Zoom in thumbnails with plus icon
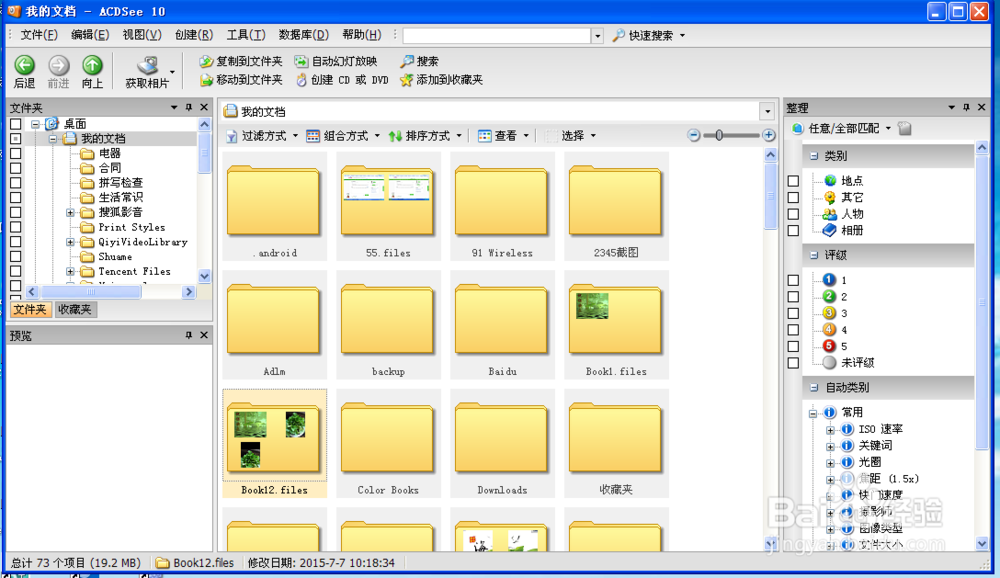The width and height of the screenshot is (1000, 578). point(768,135)
